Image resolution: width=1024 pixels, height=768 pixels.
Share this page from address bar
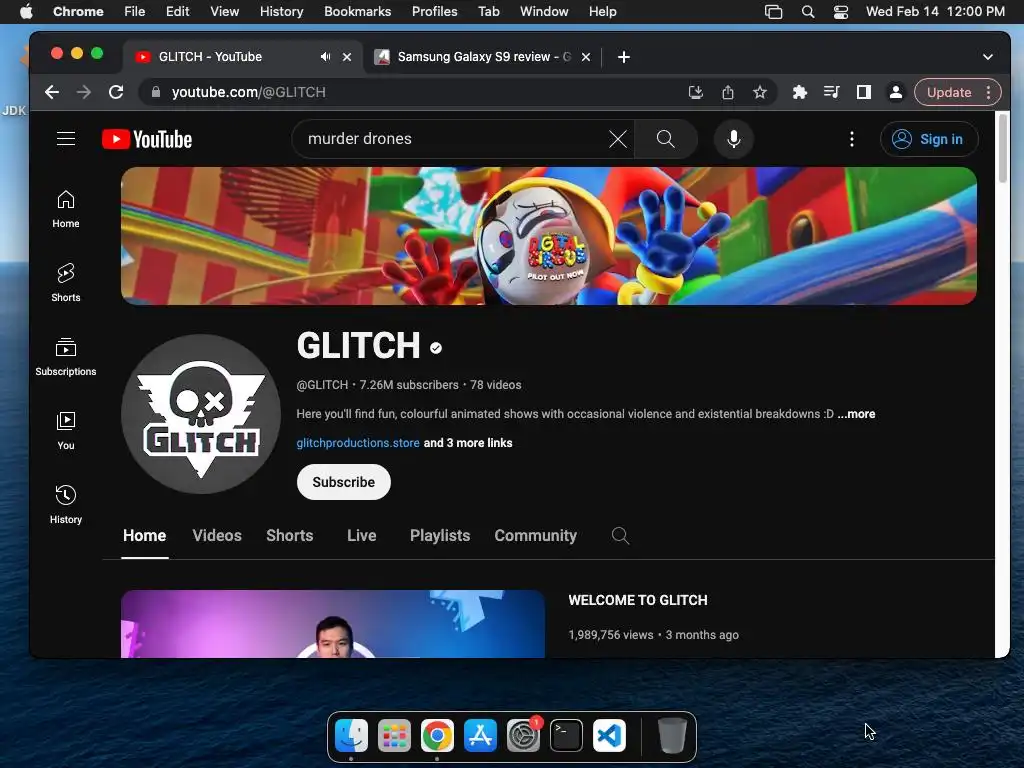(x=728, y=93)
